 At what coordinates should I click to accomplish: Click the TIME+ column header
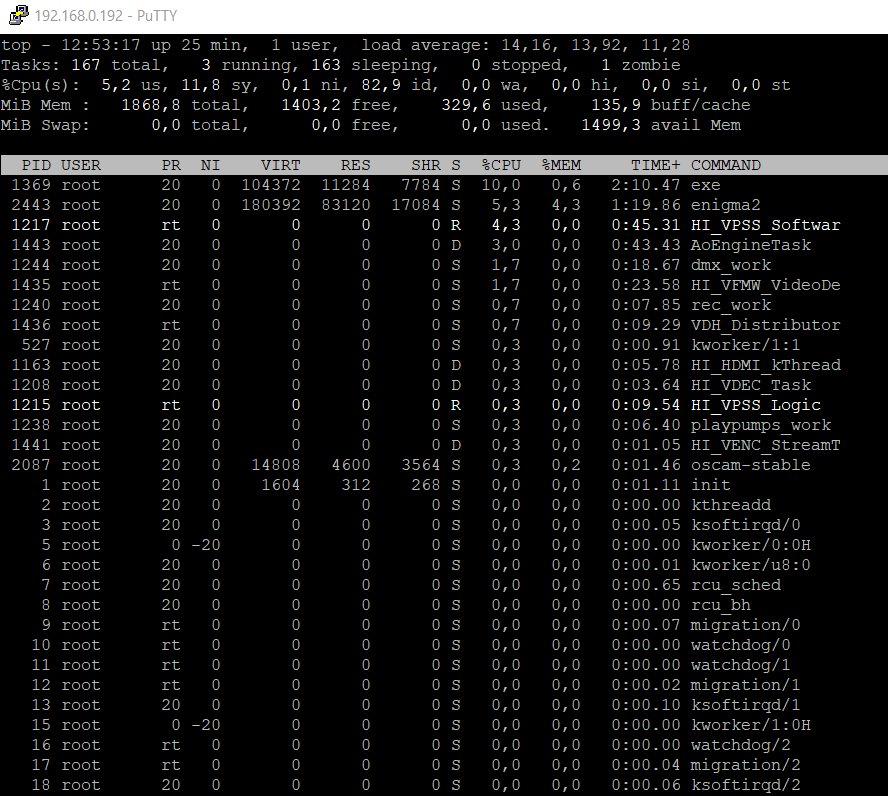(655, 165)
